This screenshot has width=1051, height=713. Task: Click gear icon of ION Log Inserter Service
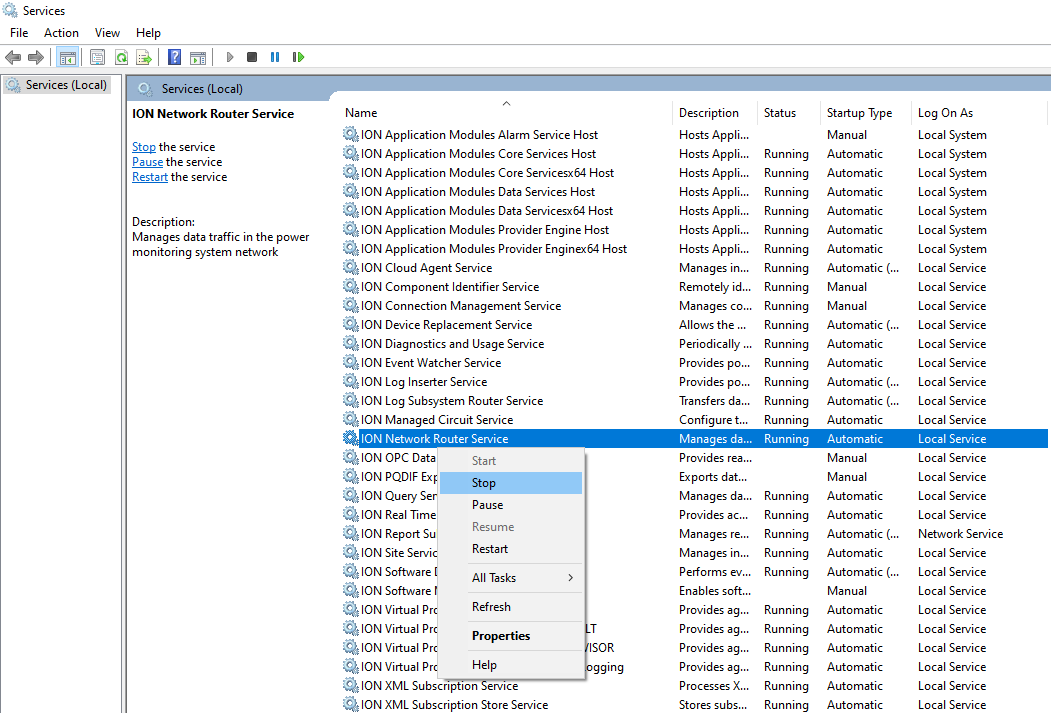click(351, 381)
